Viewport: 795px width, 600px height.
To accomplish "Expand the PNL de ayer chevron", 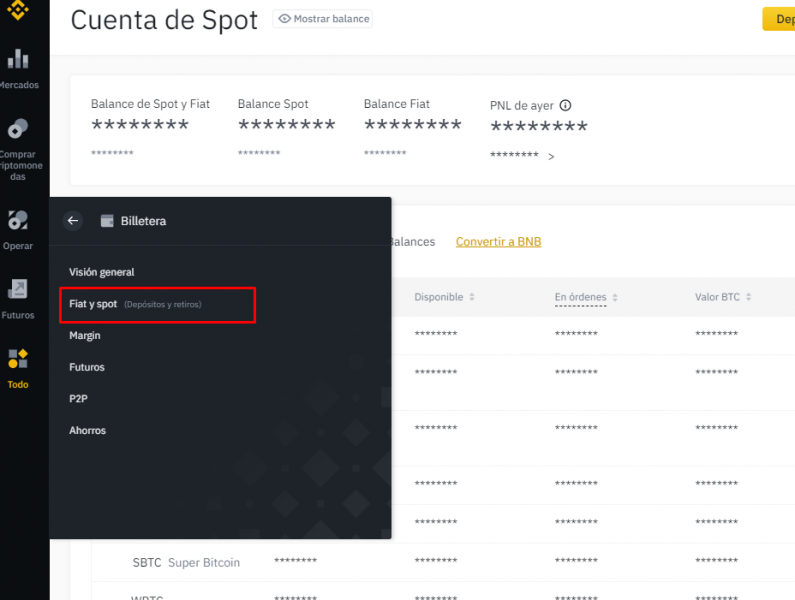I will 551,157.
